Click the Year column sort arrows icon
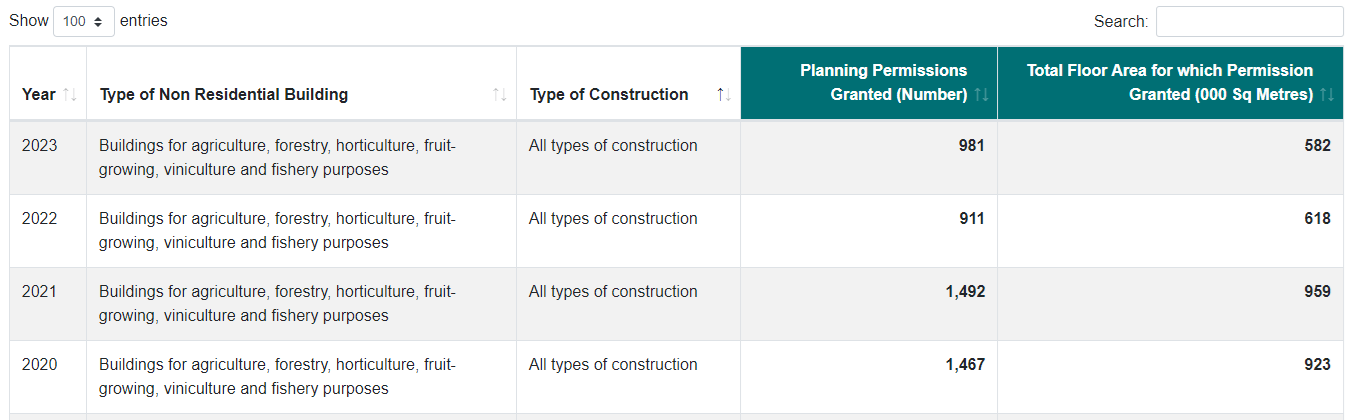Image resolution: width=1349 pixels, height=420 pixels. [69, 94]
